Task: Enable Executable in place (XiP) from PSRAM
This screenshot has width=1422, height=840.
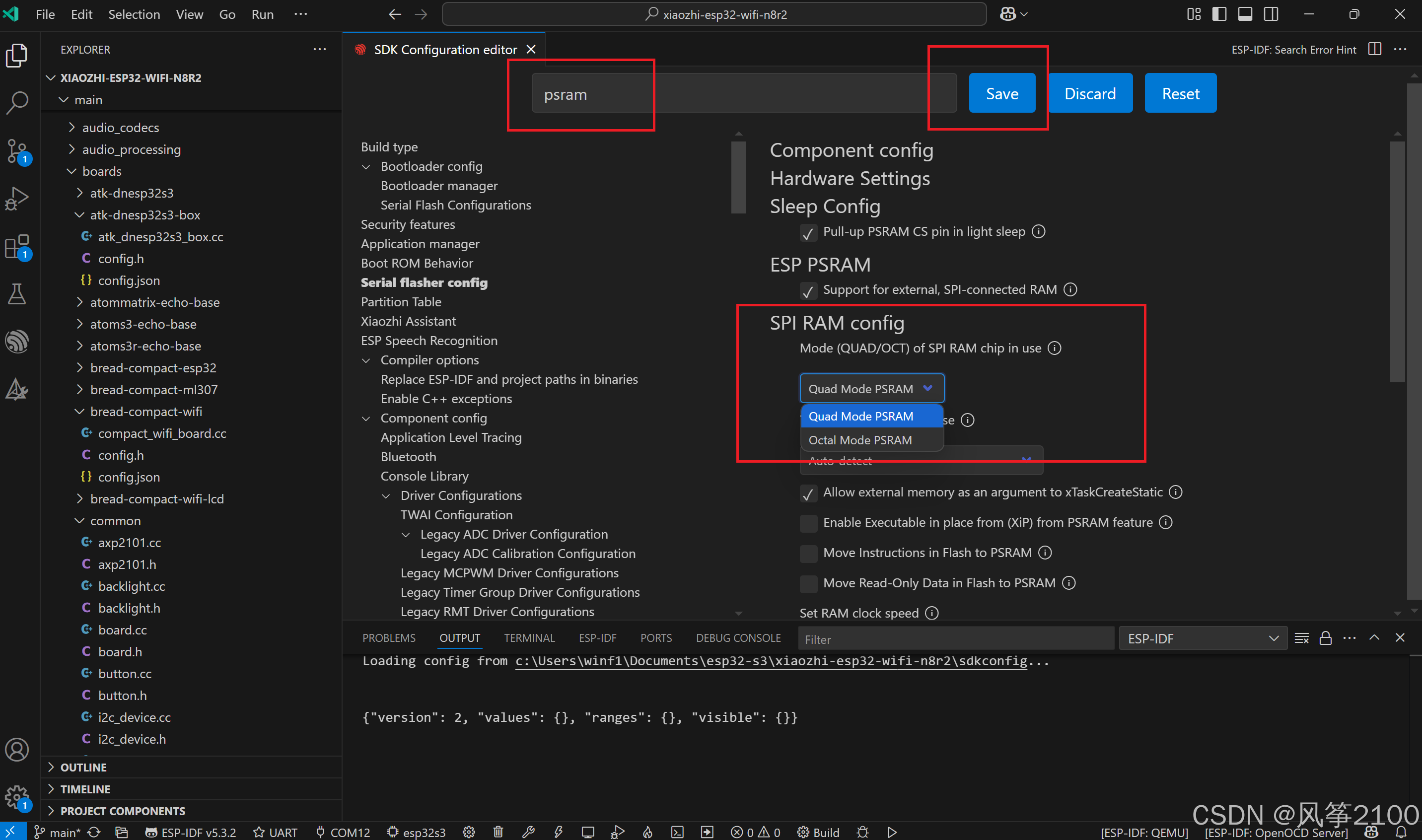Action: pos(808,523)
